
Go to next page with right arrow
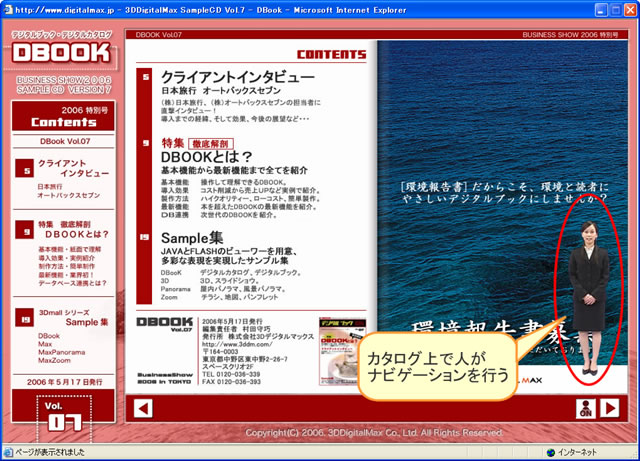[610, 408]
